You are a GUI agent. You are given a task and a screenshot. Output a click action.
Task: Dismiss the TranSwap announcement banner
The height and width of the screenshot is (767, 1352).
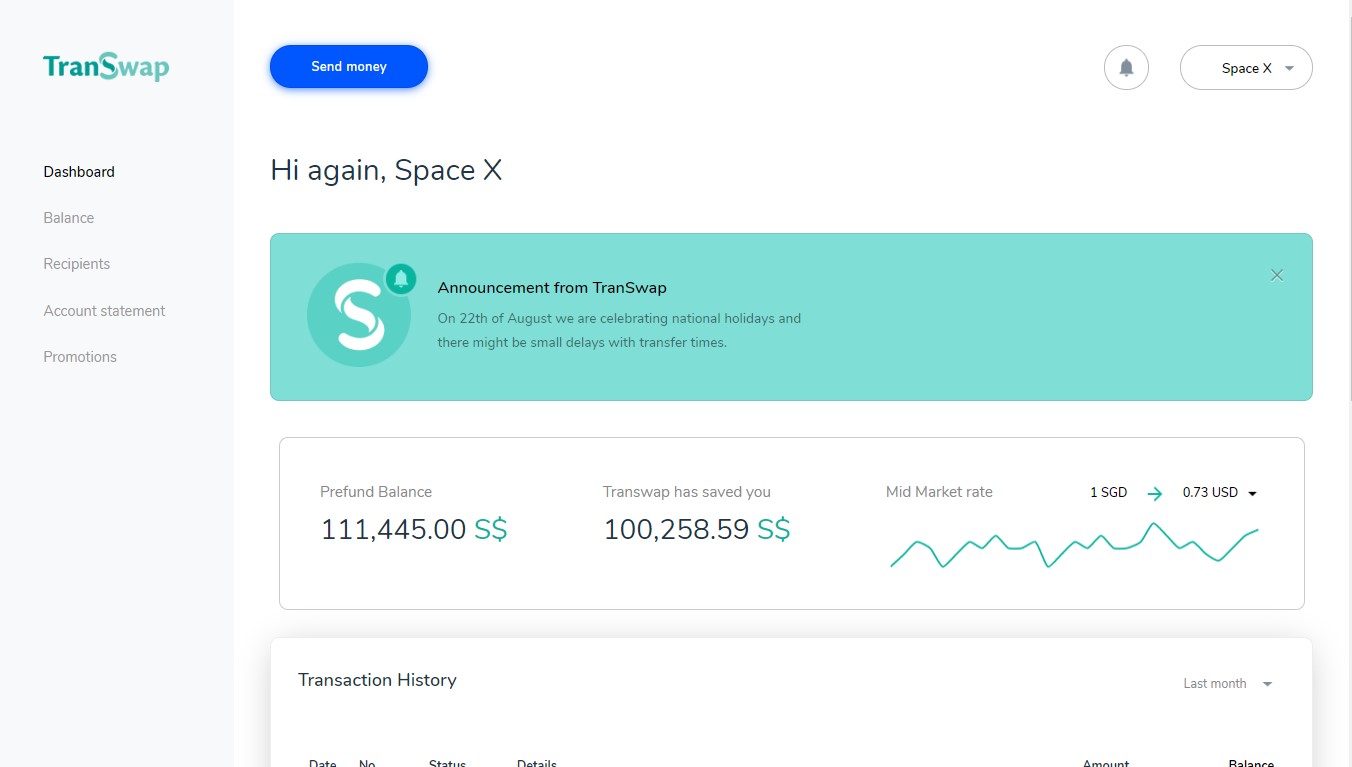tap(1277, 275)
